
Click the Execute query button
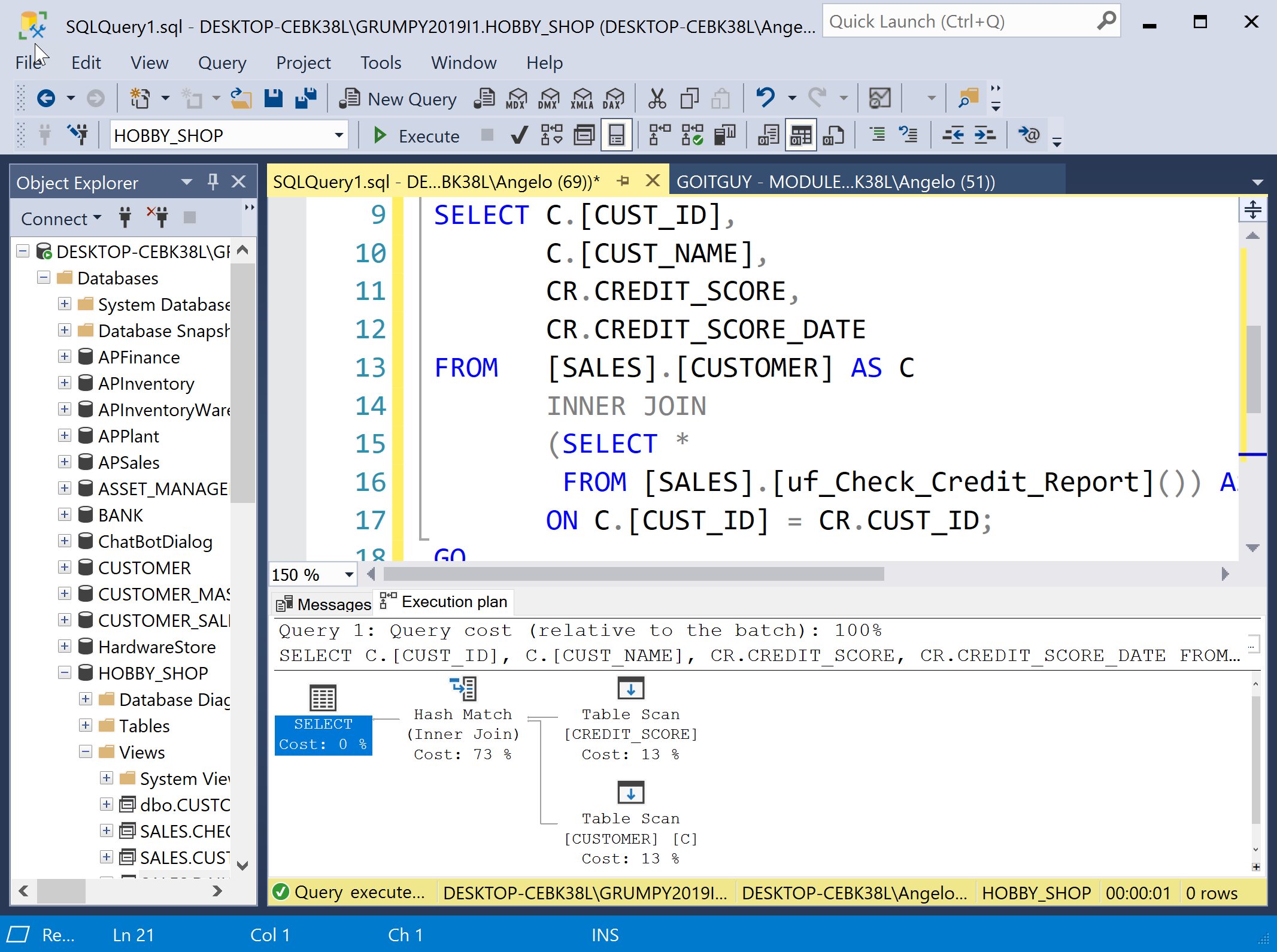coord(416,136)
